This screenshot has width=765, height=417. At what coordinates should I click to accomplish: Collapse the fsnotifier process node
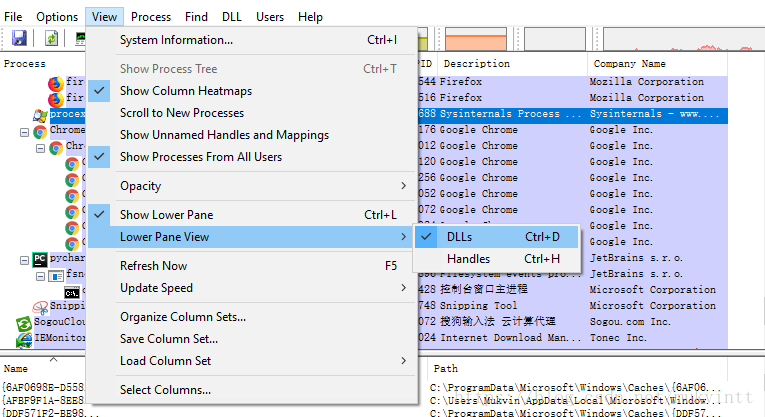pos(40,277)
